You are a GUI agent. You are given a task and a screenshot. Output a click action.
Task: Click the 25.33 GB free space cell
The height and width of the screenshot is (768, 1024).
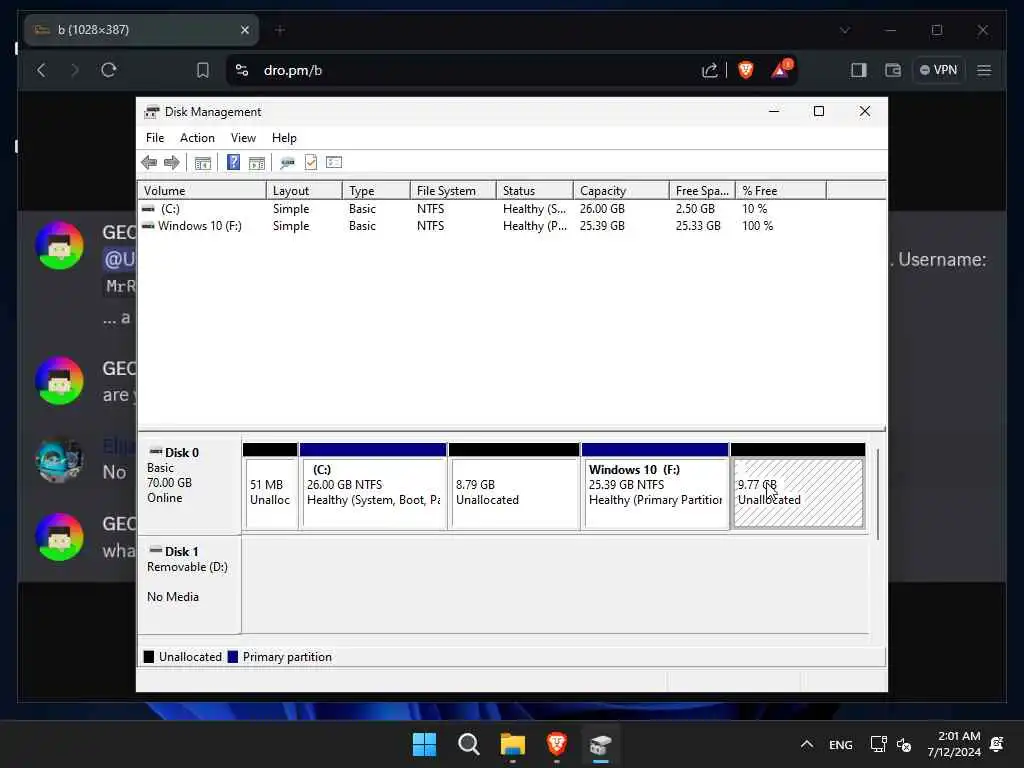coord(698,226)
